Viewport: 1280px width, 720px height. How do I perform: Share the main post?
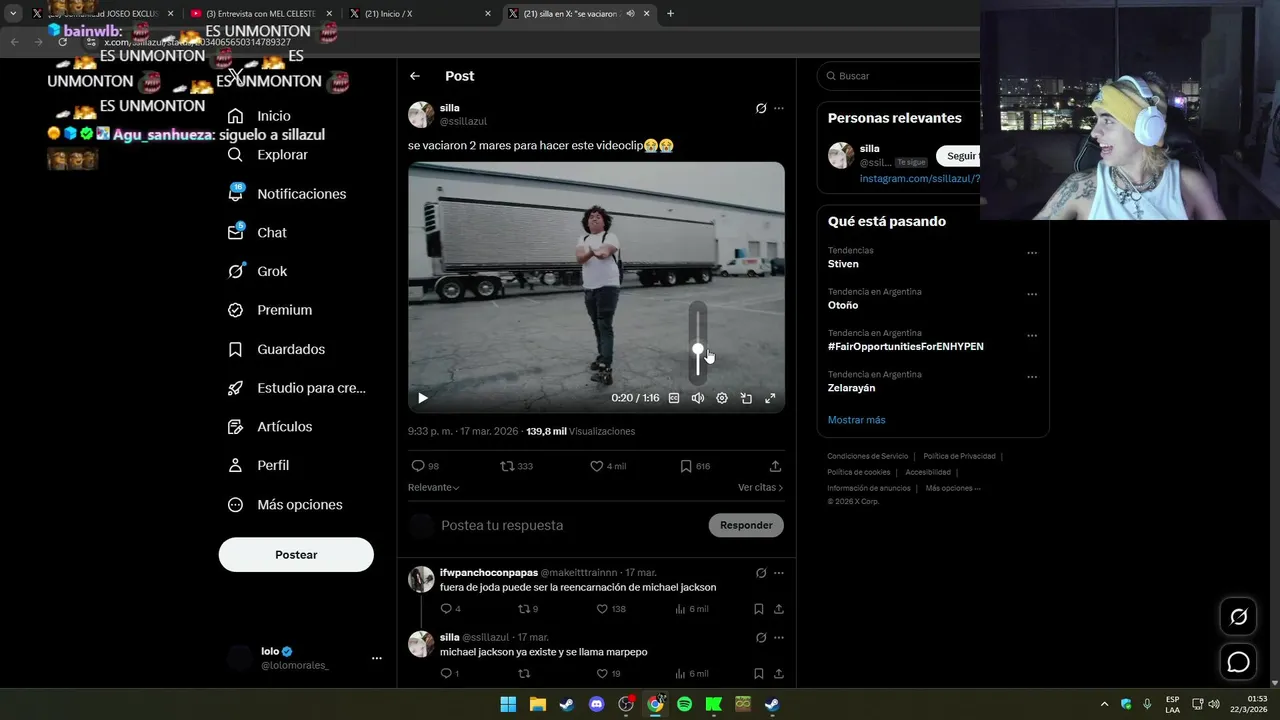pos(775,466)
